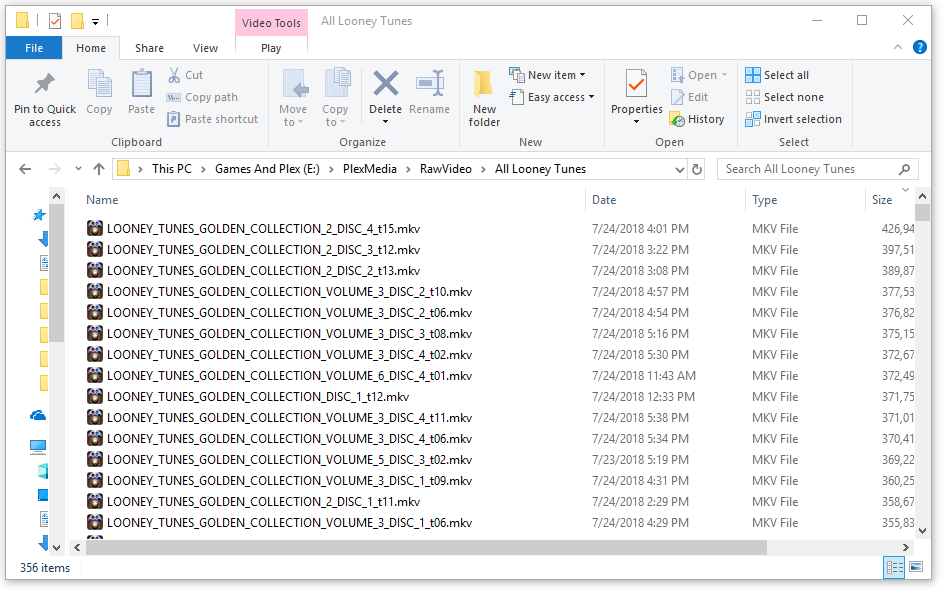
Task: Switch to large thumbnails view
Action: (x=915, y=568)
